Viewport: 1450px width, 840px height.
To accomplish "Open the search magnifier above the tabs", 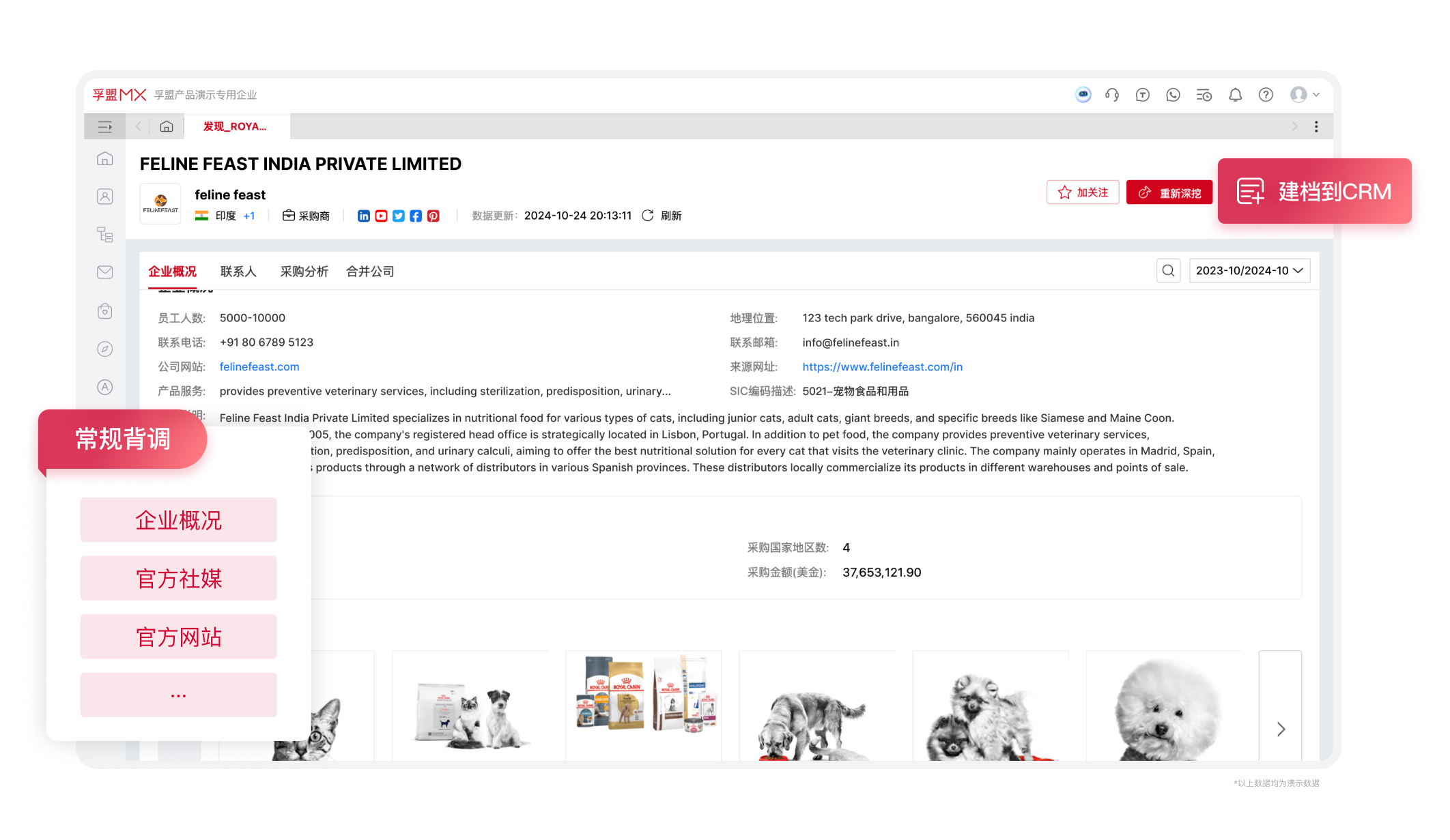I will tap(1168, 270).
